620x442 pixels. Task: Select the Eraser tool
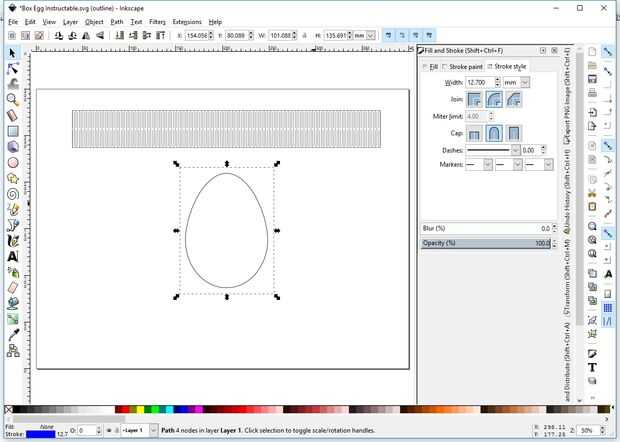tap(13, 288)
